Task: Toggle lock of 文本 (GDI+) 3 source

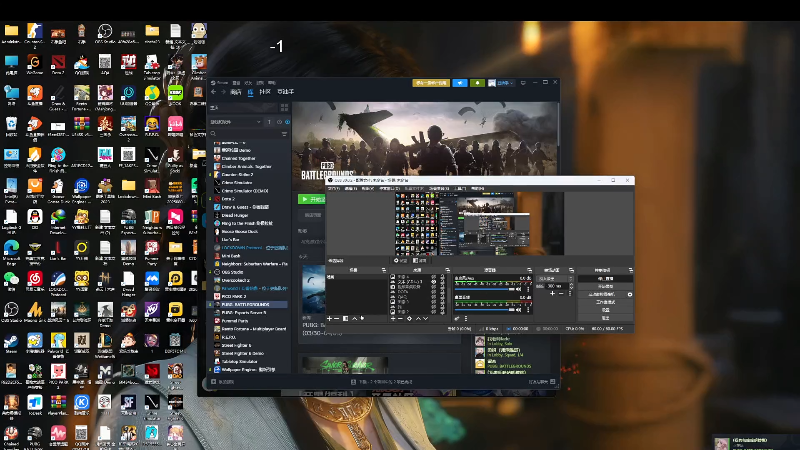Action: click(x=443, y=282)
